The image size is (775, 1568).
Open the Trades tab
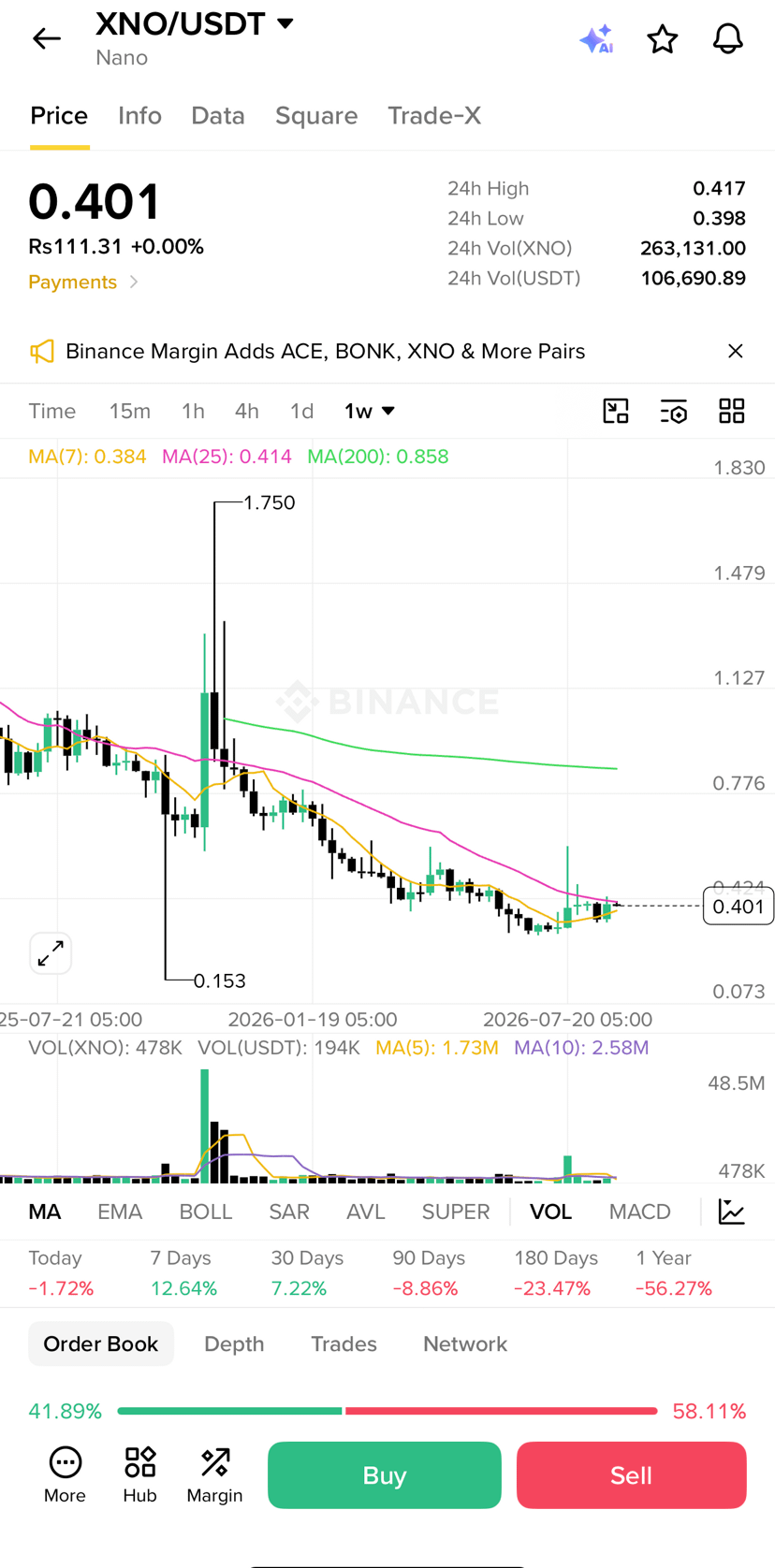point(344,1344)
